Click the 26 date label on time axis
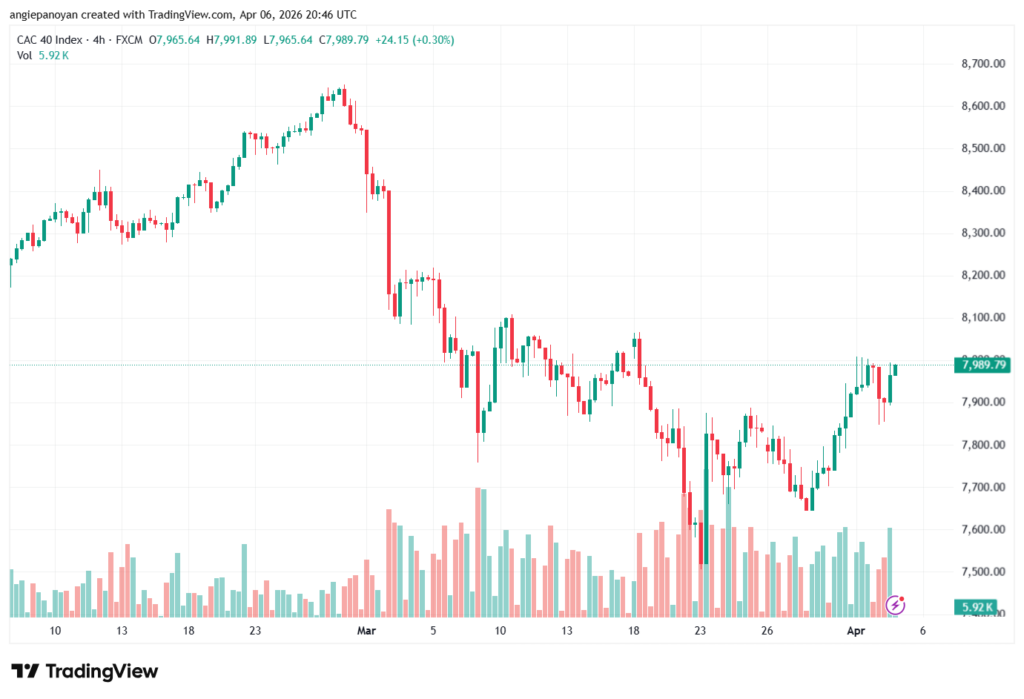The image size is (1024, 699). pyautogui.click(x=767, y=632)
